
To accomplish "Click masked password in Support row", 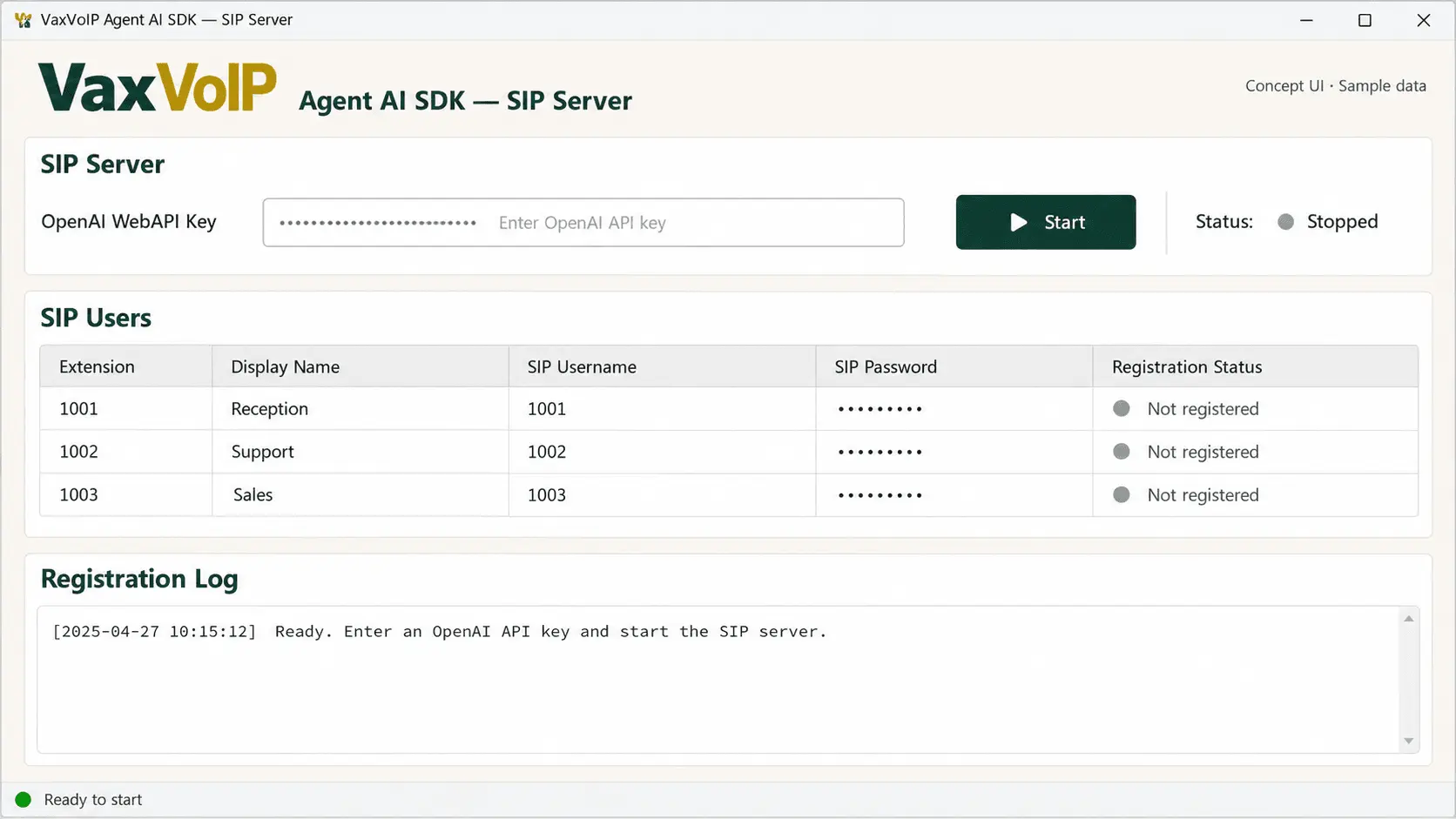I will (x=880, y=452).
